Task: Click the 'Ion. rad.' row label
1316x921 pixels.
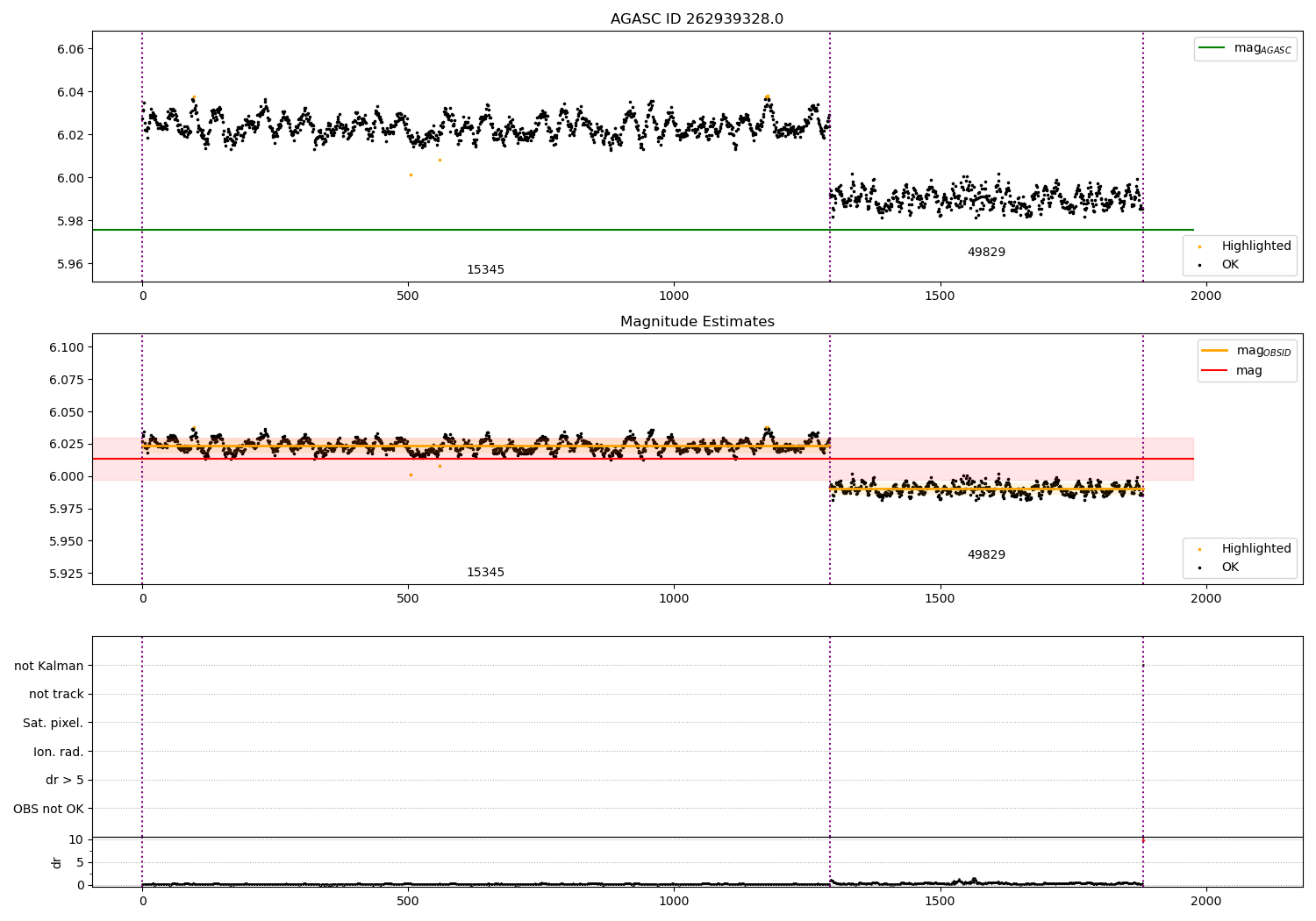Action: (x=59, y=752)
